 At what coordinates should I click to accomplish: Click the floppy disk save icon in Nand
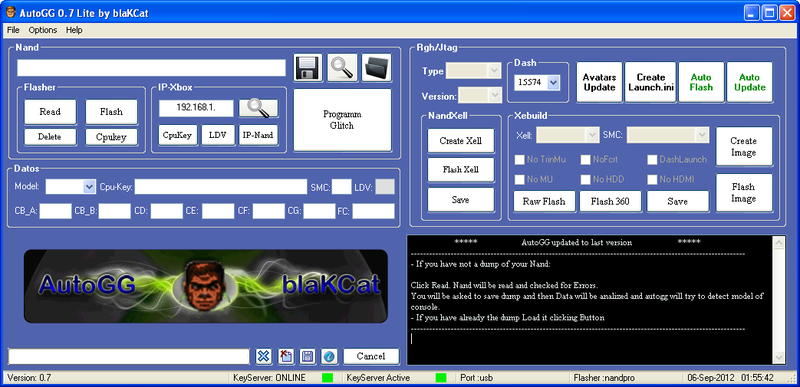point(308,68)
